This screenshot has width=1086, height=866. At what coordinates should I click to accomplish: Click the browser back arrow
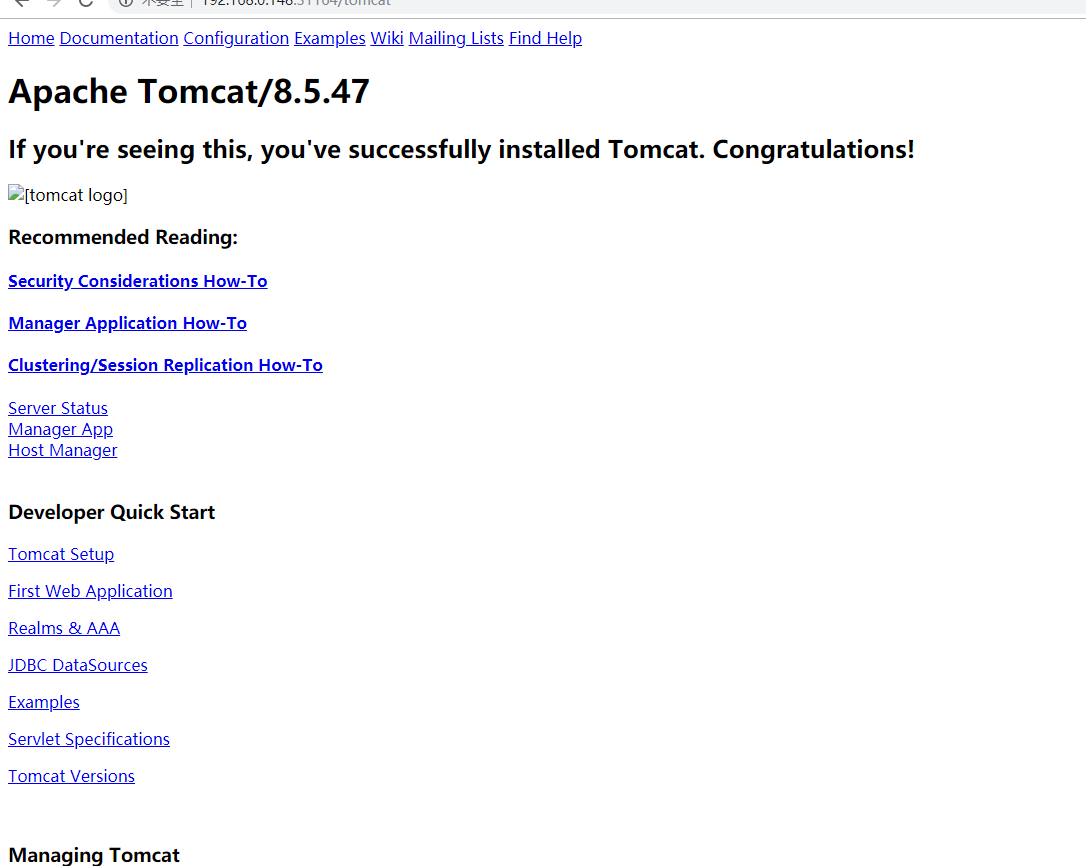point(22,3)
